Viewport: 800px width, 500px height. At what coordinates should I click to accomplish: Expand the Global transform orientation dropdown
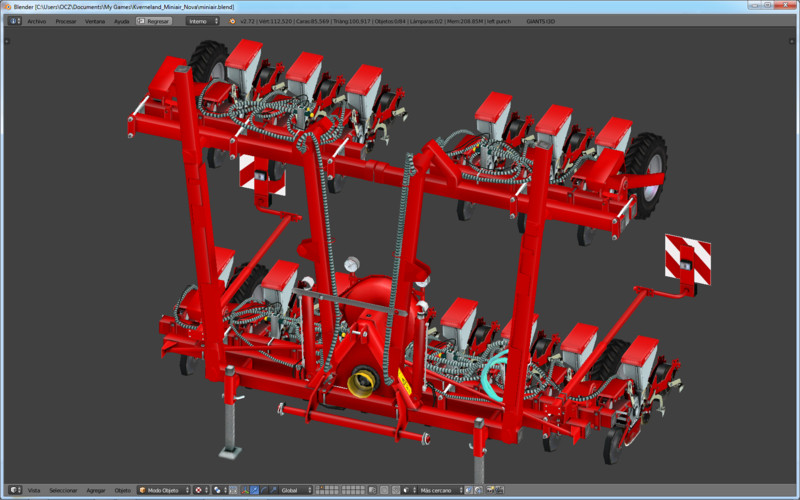pyautogui.click(x=294, y=490)
